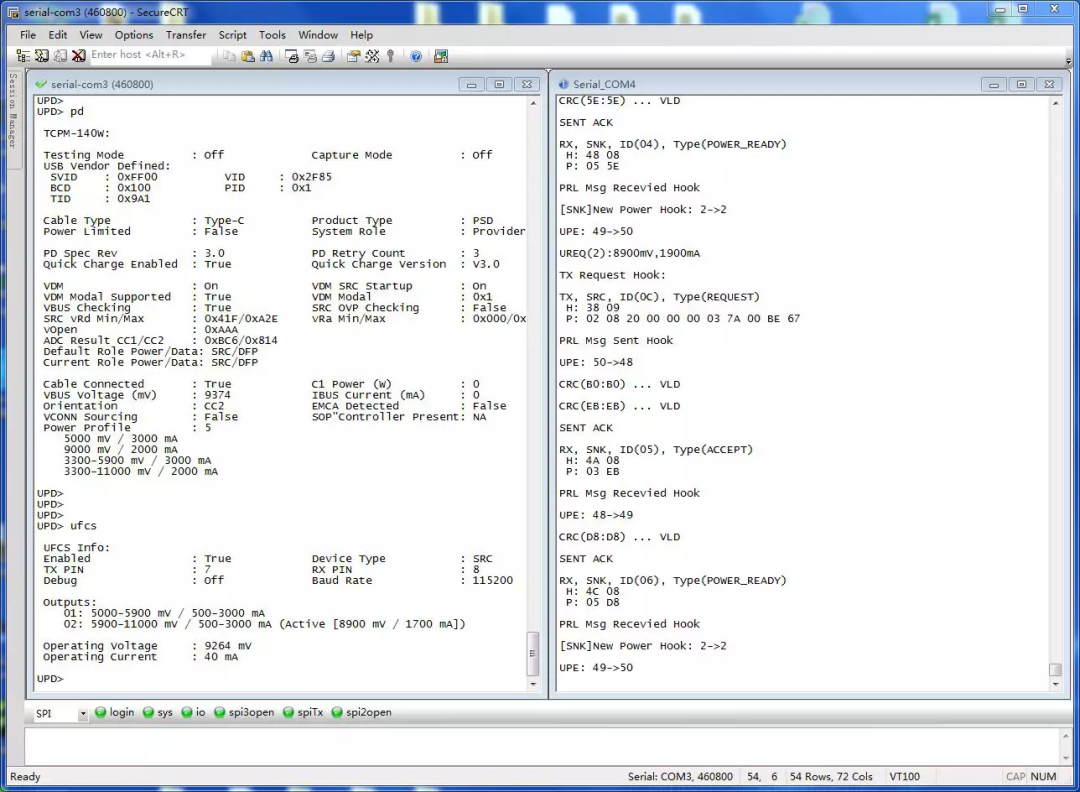
Task: Click the Serial_COM4 window title icon
Action: (x=563, y=84)
